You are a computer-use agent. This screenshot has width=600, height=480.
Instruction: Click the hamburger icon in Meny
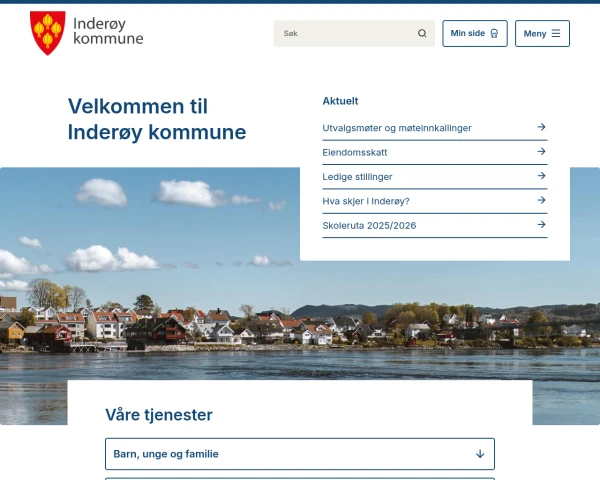coord(556,33)
